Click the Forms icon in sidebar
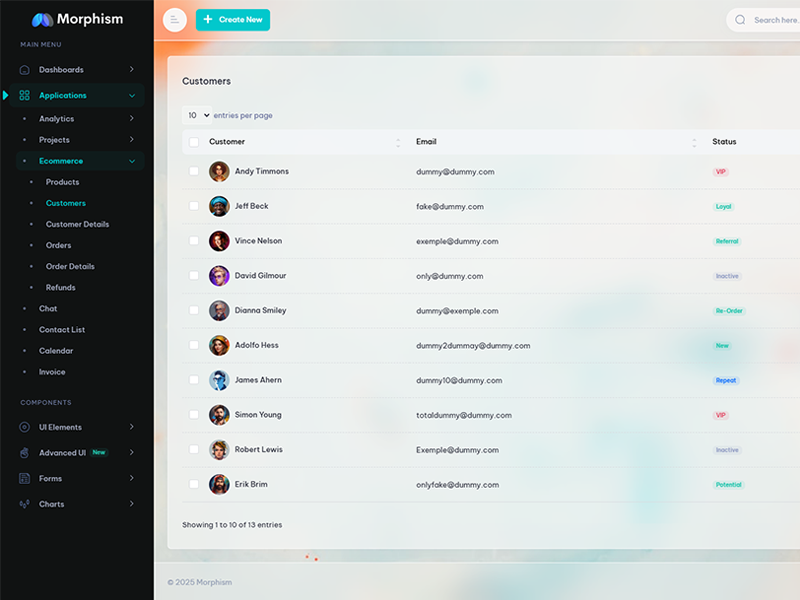 coord(25,479)
